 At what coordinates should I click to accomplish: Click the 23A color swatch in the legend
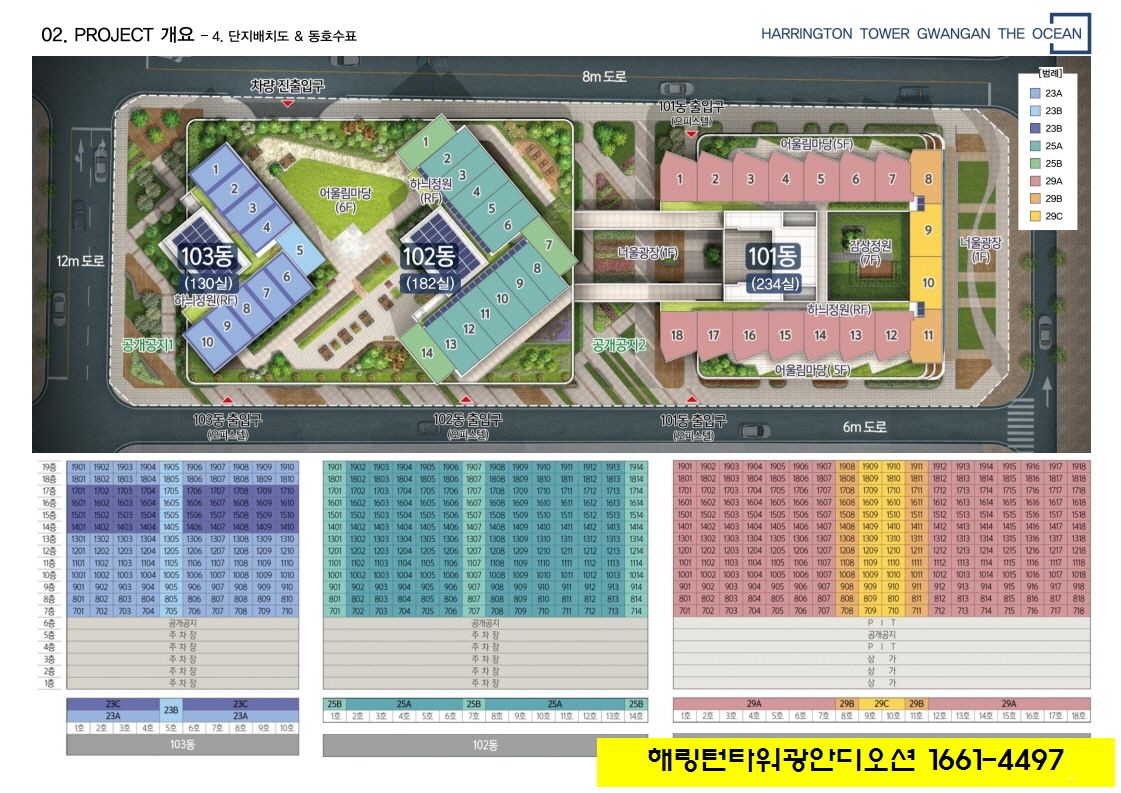(x=1034, y=93)
